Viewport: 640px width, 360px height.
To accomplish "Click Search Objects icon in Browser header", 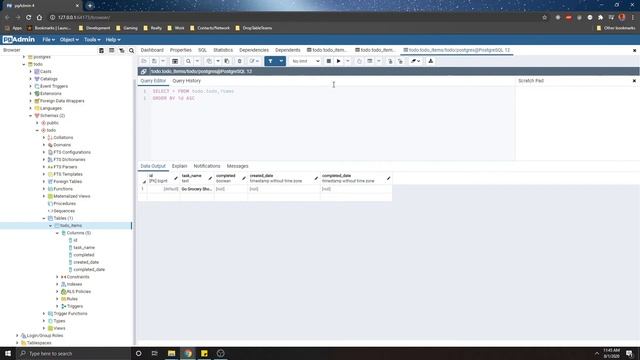I will (131, 50).
